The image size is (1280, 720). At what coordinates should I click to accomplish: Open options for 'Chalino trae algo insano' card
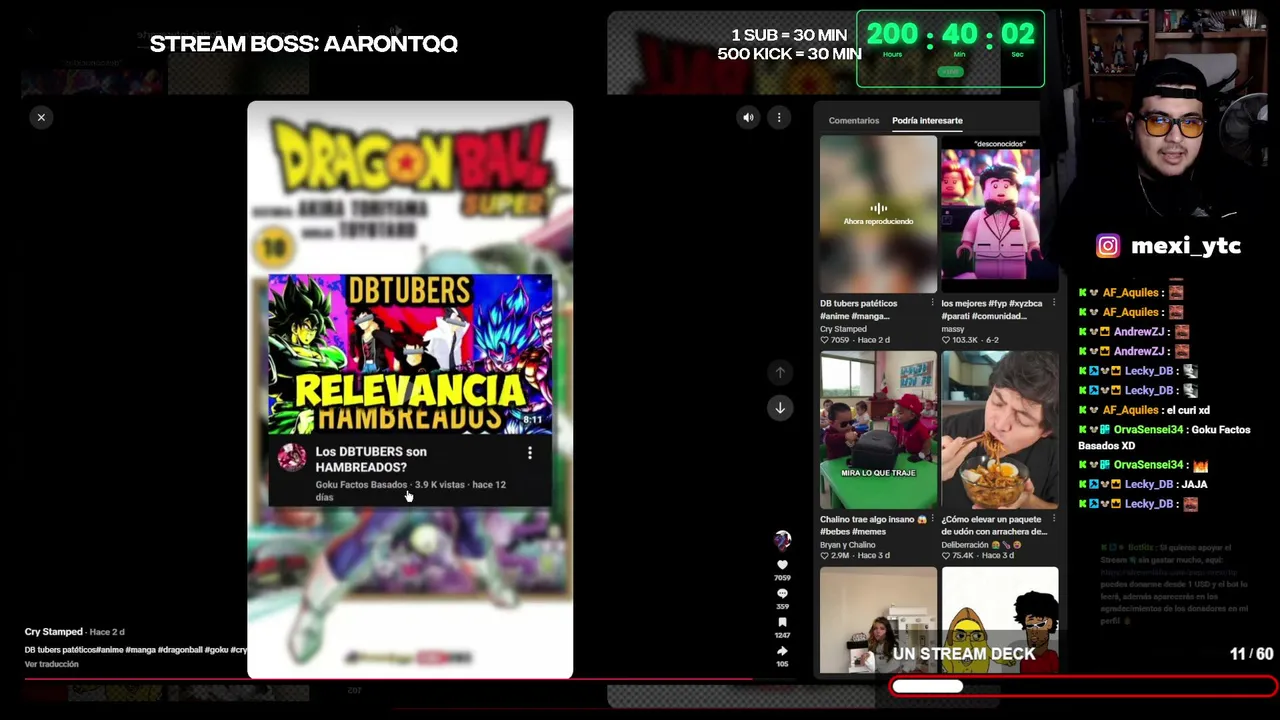click(932, 519)
